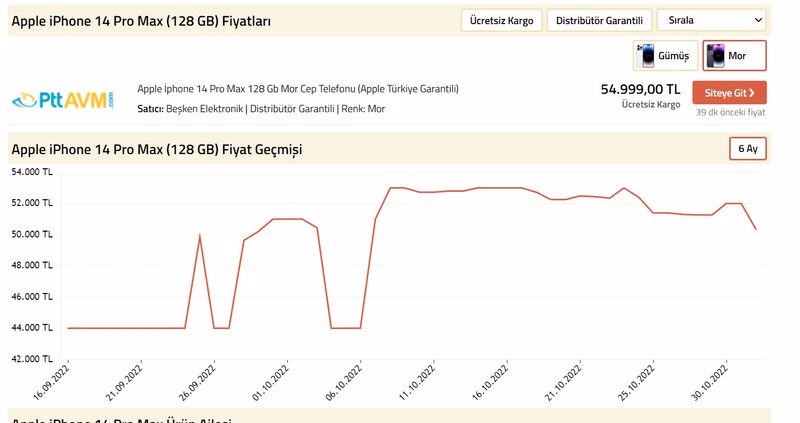This screenshot has width=800, height=423.
Task: Click the 42.000 TL axis label
Action: tap(32, 359)
